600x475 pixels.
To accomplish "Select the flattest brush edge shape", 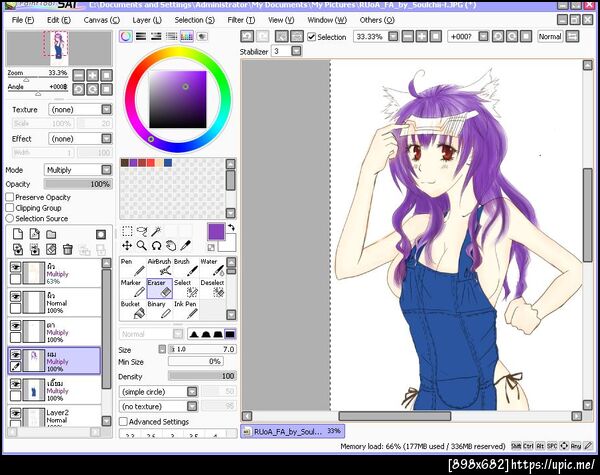I will (x=230, y=334).
